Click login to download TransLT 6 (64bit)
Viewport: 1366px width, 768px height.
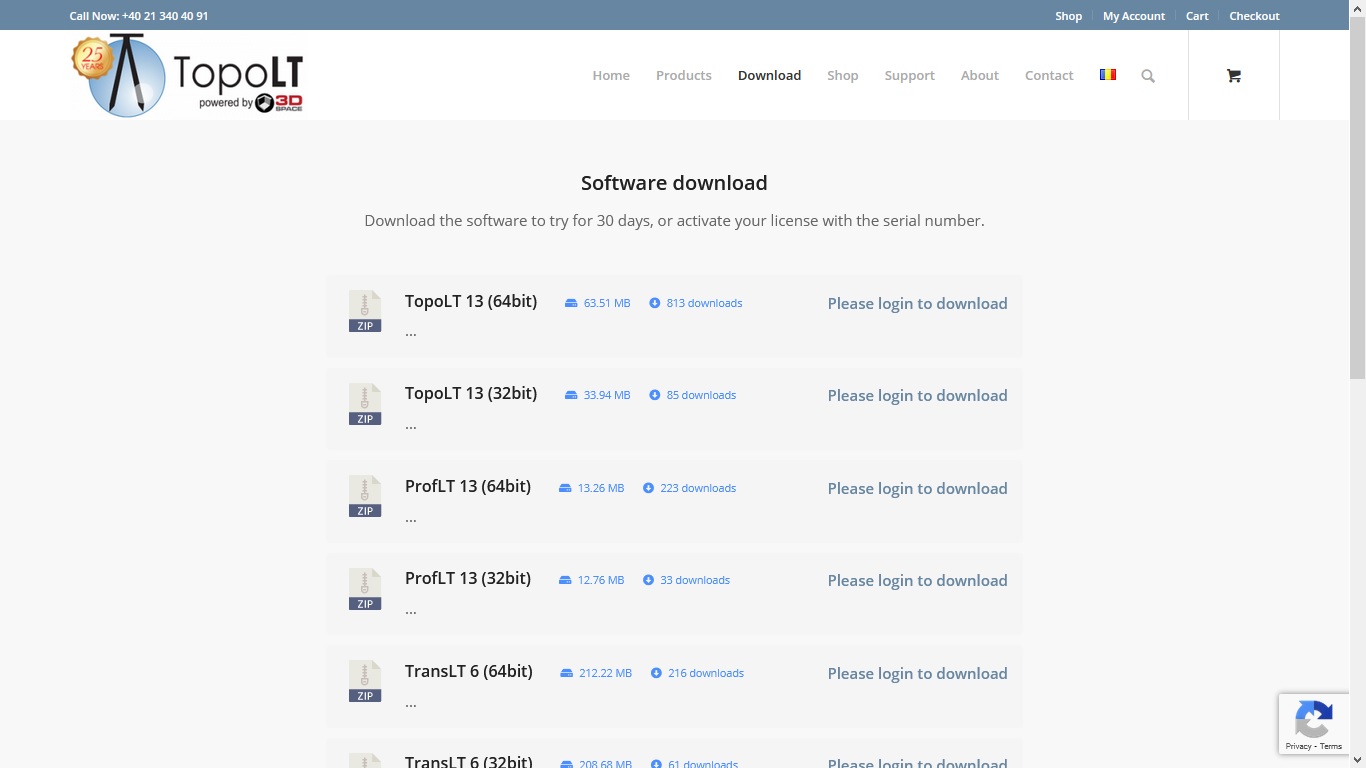[917, 674]
